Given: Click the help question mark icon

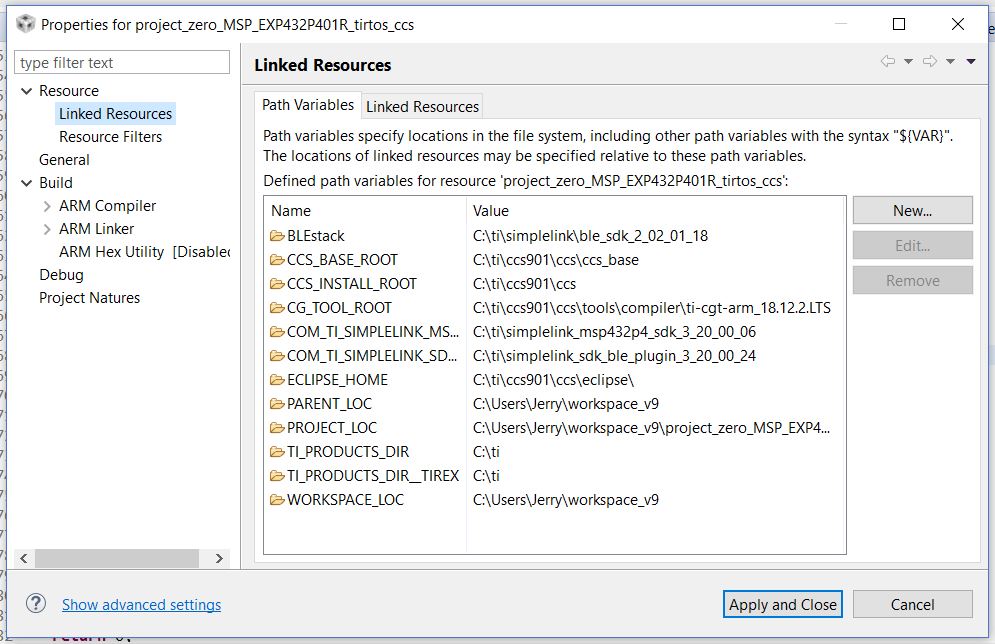Looking at the screenshot, I should click(36, 604).
